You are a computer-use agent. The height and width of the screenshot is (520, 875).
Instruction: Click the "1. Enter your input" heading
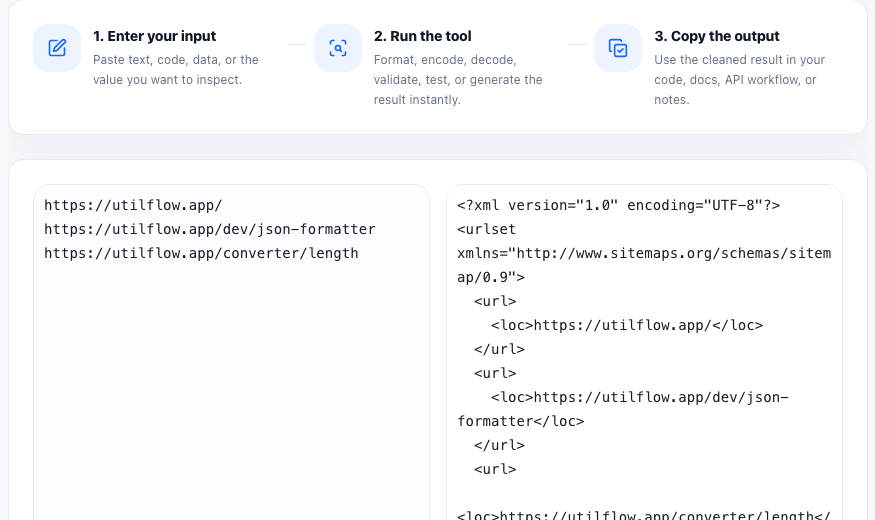(x=155, y=36)
